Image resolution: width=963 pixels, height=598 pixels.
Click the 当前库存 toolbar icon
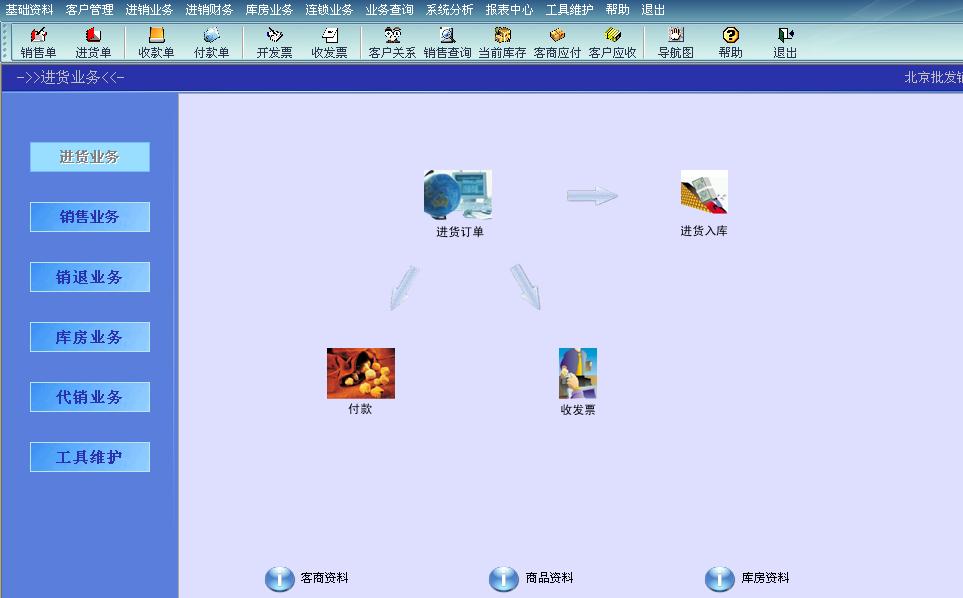(x=502, y=42)
